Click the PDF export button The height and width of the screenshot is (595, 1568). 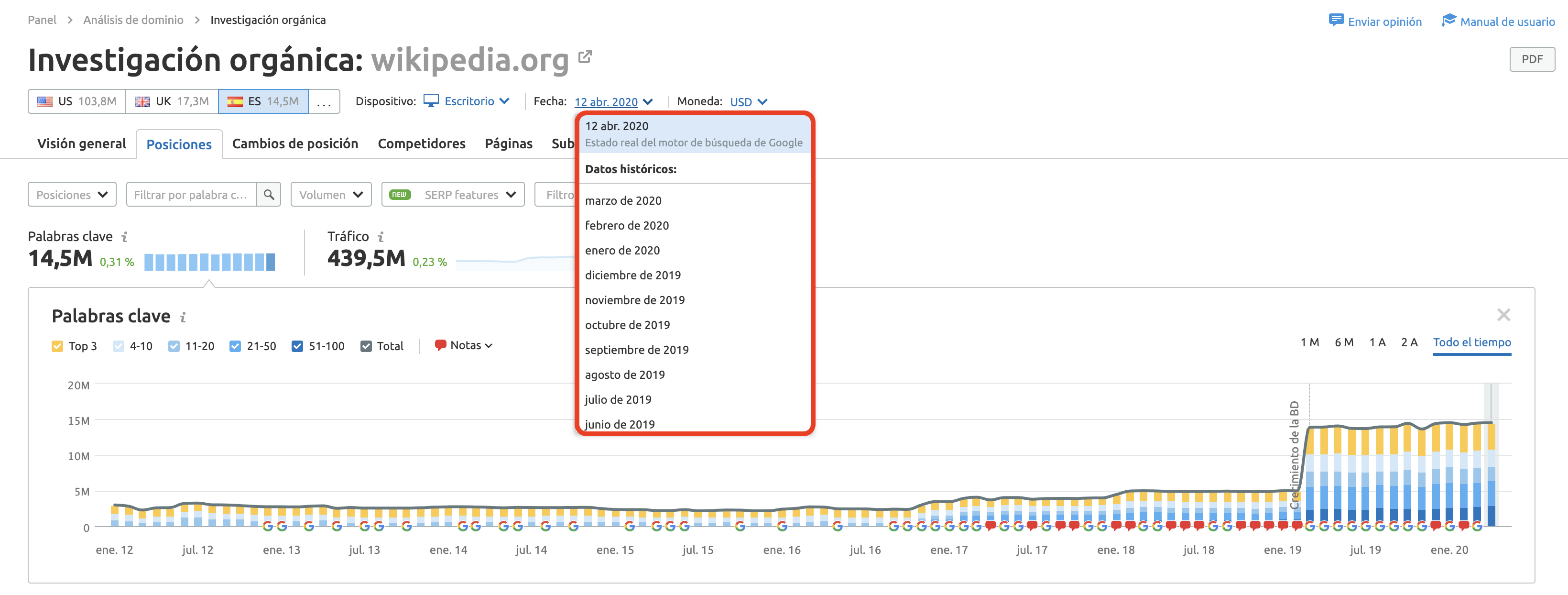coord(1532,59)
